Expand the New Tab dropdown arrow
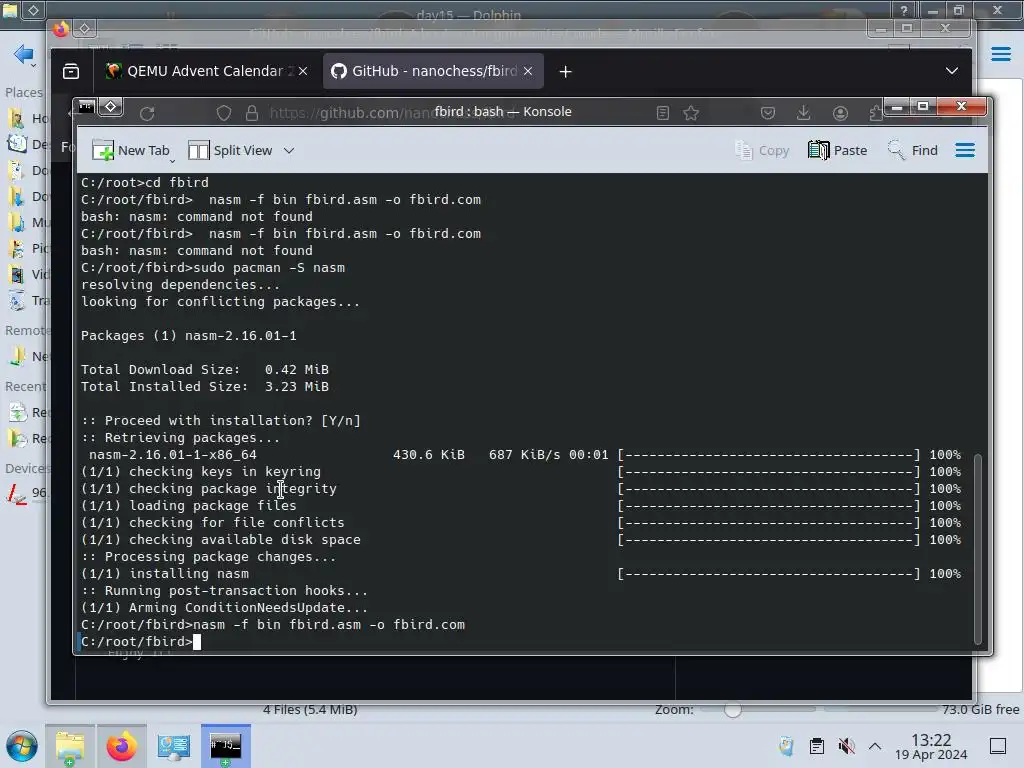The height and width of the screenshot is (768, 1024). click(172, 160)
